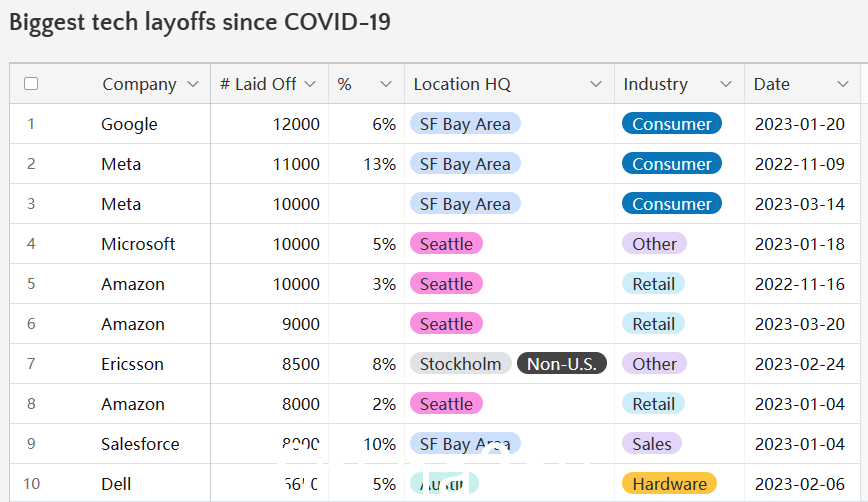Select row number 10

(x=31, y=484)
